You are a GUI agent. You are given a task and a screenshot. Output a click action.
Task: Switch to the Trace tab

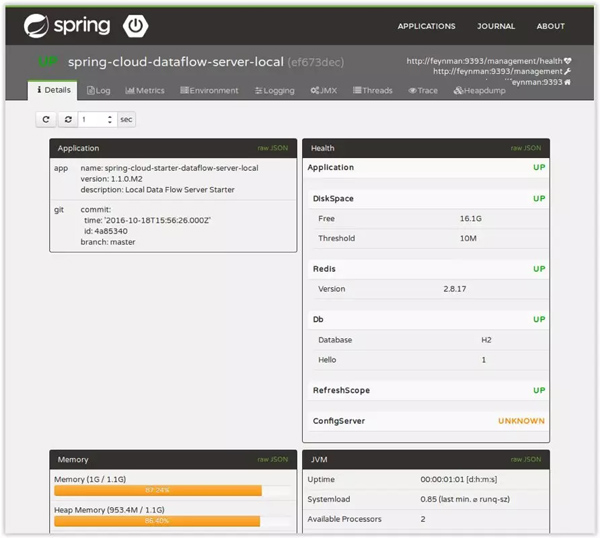pos(423,90)
